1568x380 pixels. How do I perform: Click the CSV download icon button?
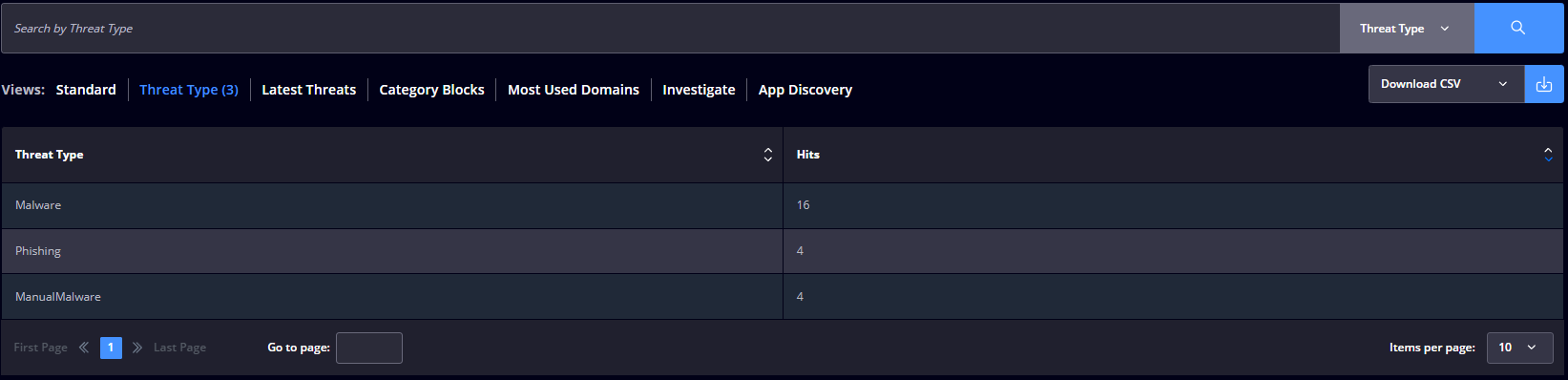[x=1544, y=84]
